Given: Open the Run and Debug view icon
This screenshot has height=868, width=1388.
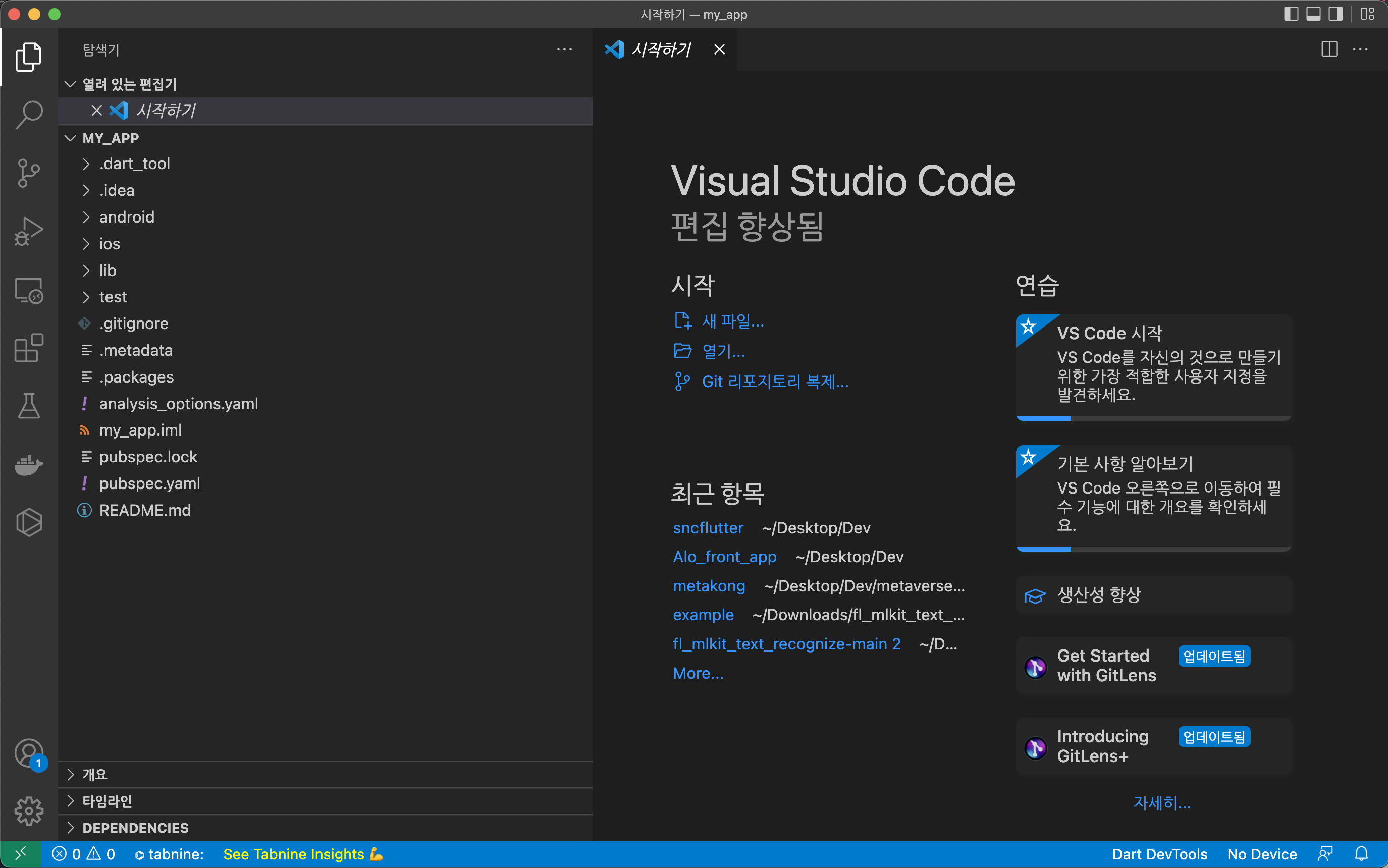Looking at the screenshot, I should click(28, 231).
